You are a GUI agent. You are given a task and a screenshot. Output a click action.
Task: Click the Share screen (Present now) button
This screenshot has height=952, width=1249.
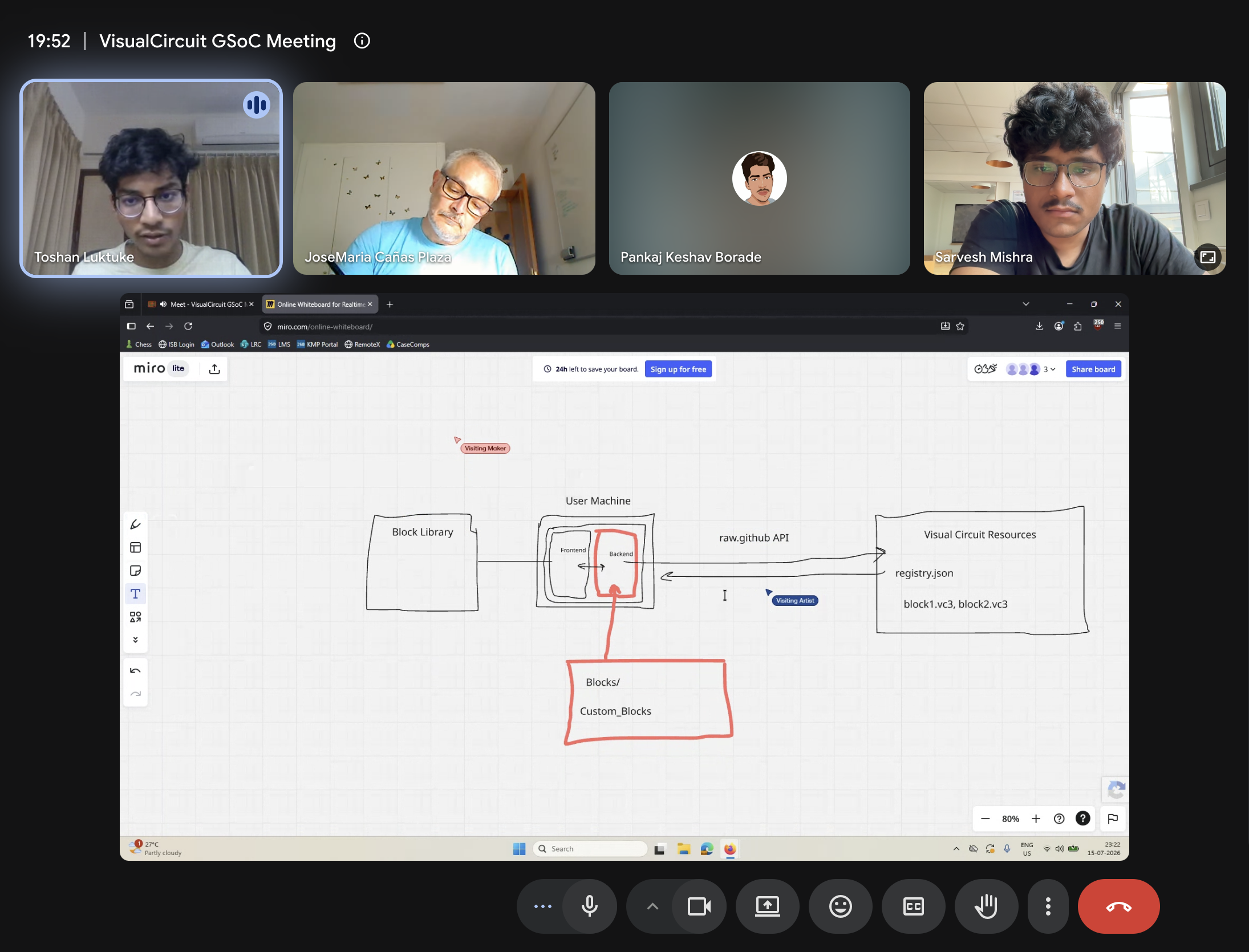768,906
